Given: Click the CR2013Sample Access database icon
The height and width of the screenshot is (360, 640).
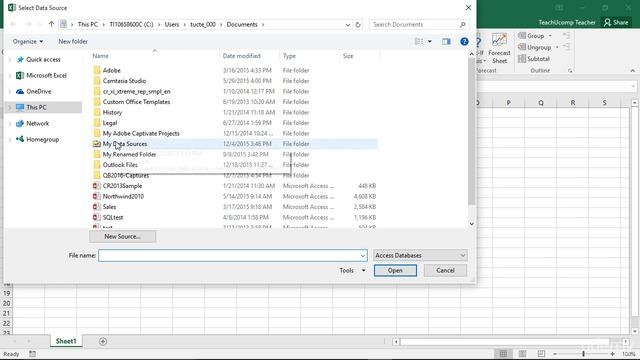Looking at the screenshot, I should coord(97,186).
